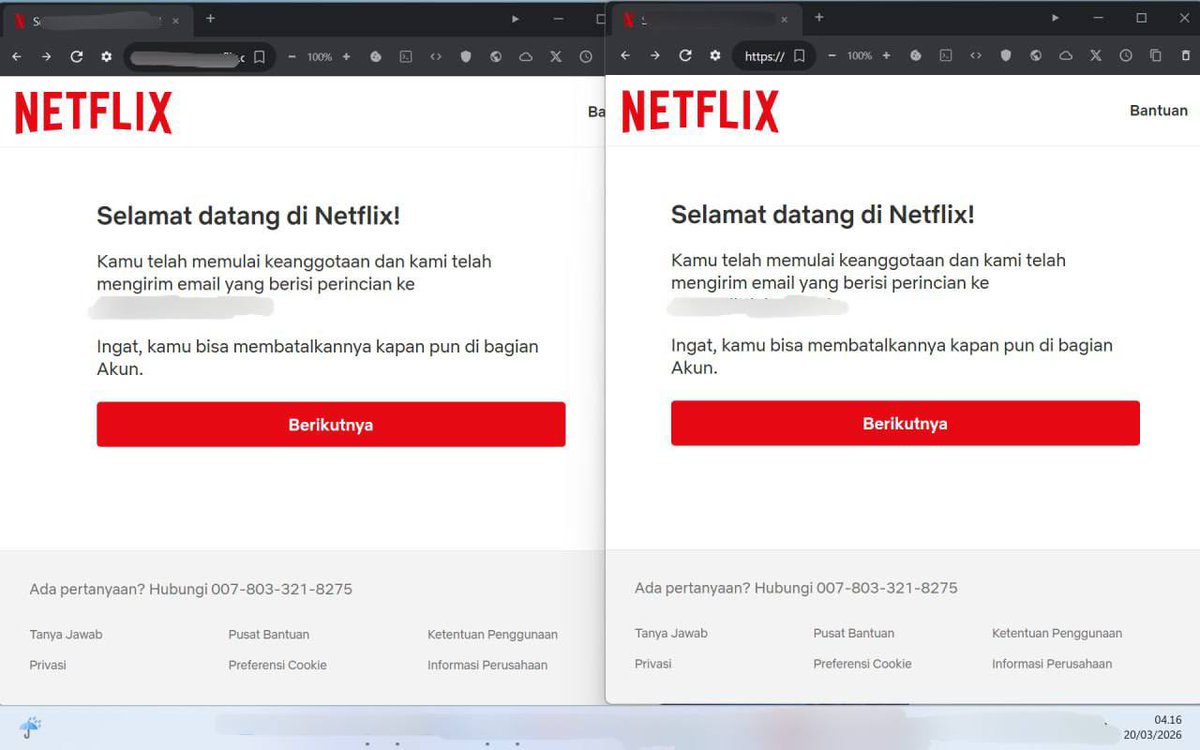Open Preferensi Cookie link in left window
This screenshot has height=750, width=1200.
(277, 664)
